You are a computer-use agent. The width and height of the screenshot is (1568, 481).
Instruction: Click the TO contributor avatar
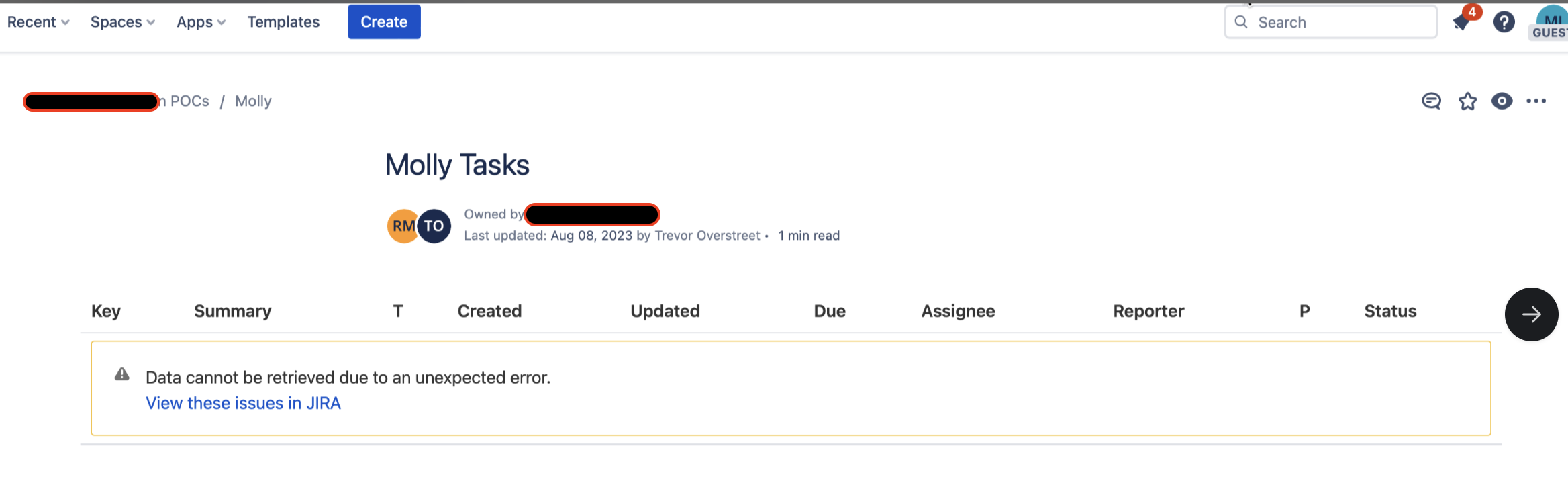434,226
